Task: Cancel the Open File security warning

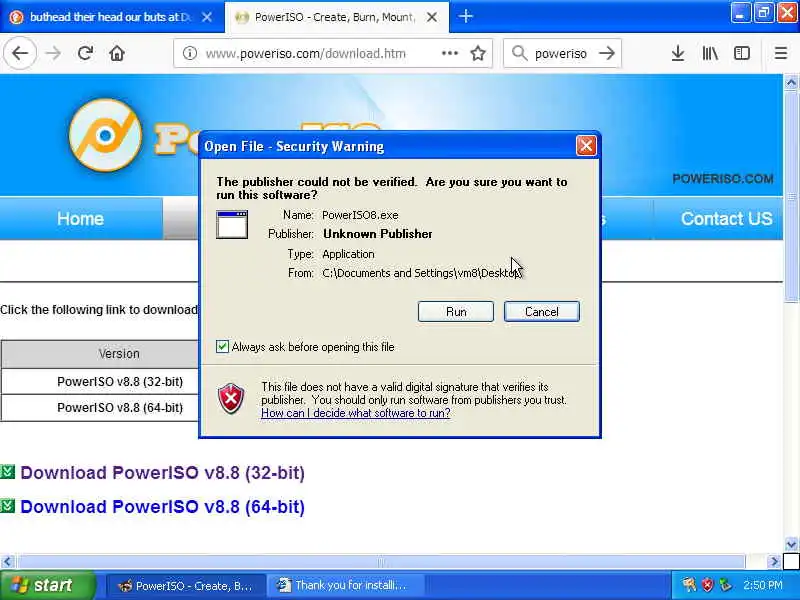Action: (542, 311)
